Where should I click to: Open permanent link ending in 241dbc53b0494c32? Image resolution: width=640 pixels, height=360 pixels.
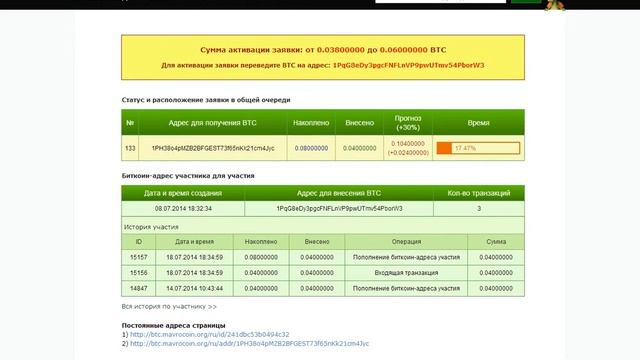coord(209,335)
